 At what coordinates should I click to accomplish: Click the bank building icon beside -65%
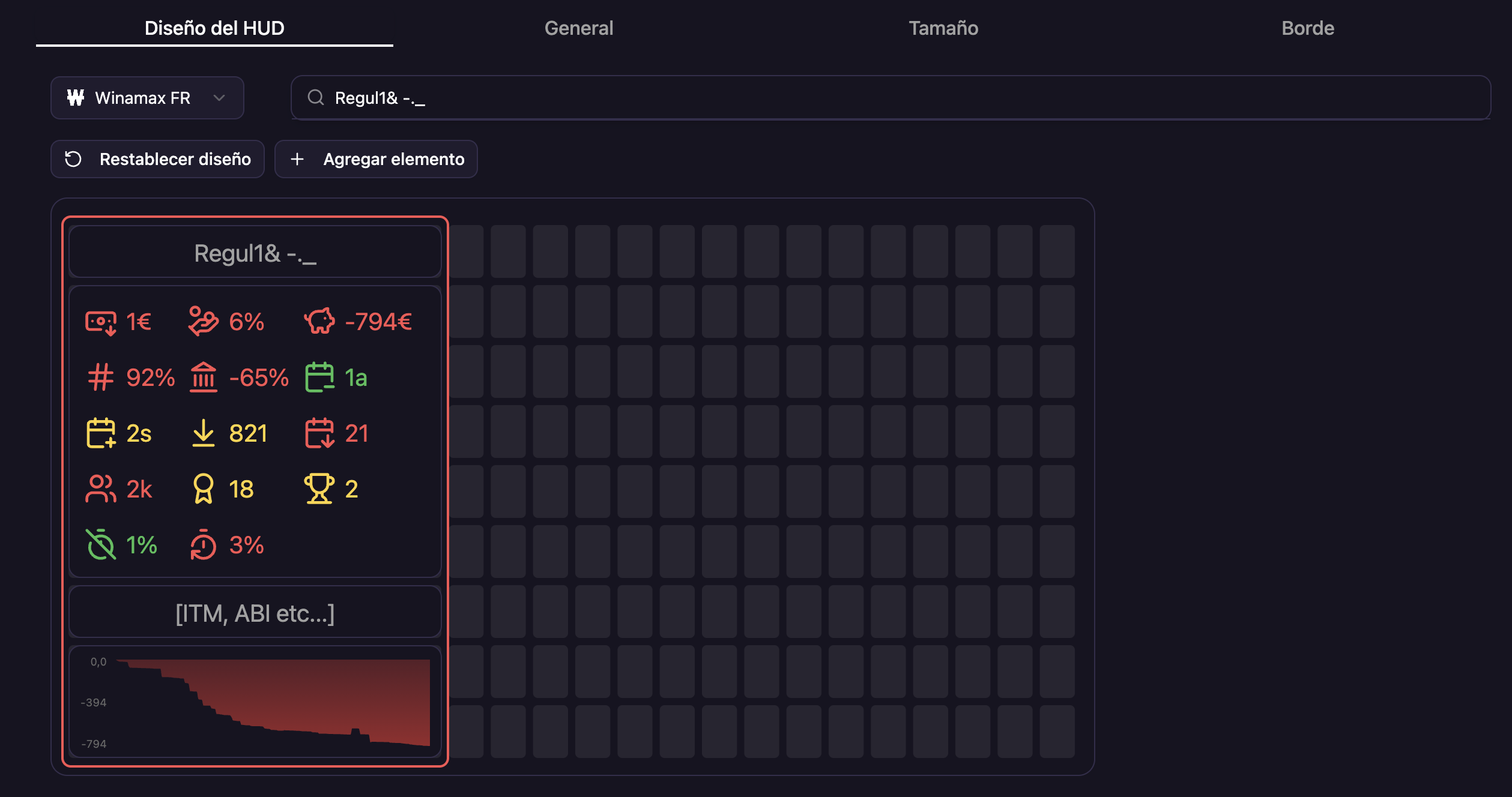tap(204, 377)
